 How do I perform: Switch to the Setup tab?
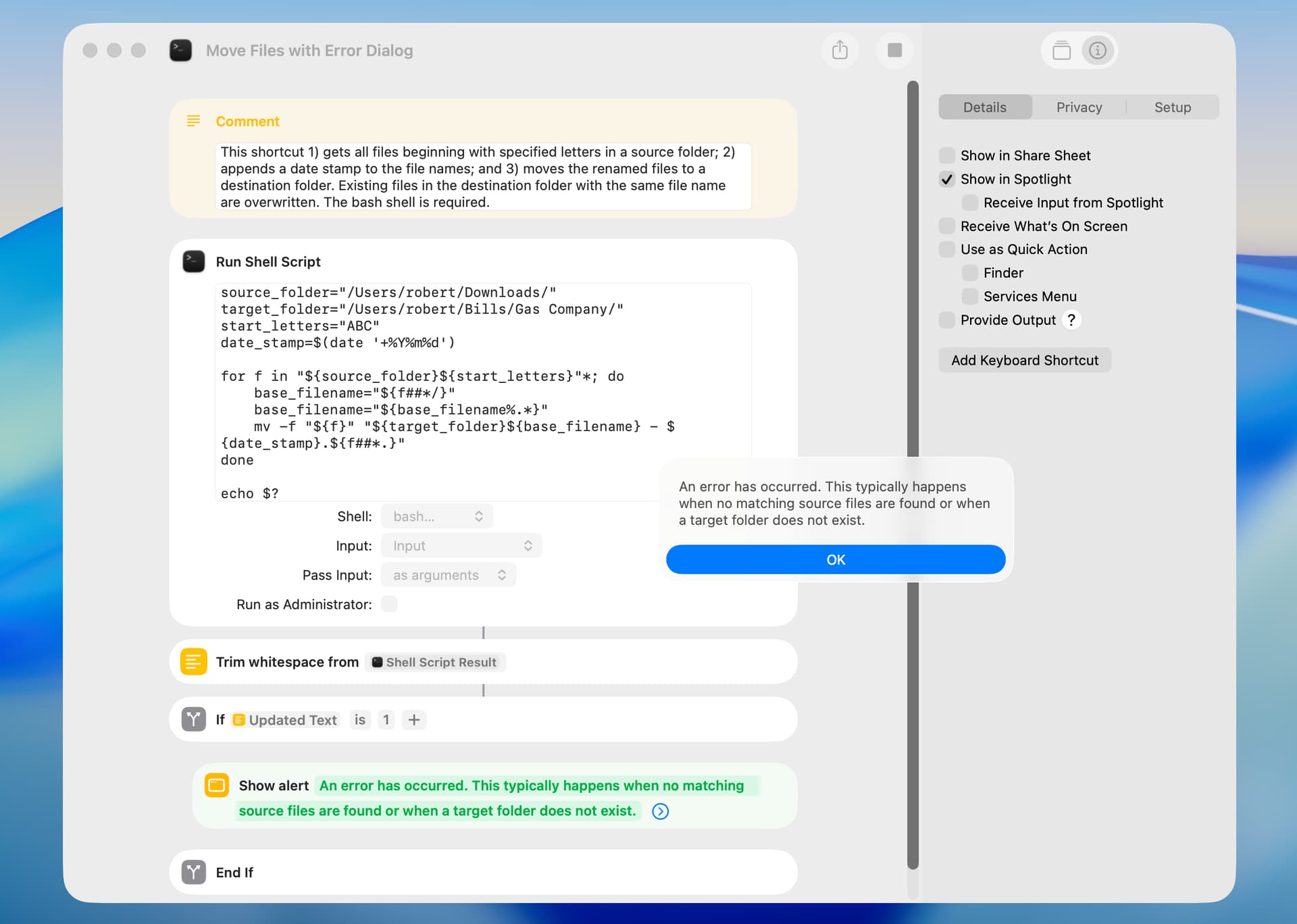tap(1172, 107)
